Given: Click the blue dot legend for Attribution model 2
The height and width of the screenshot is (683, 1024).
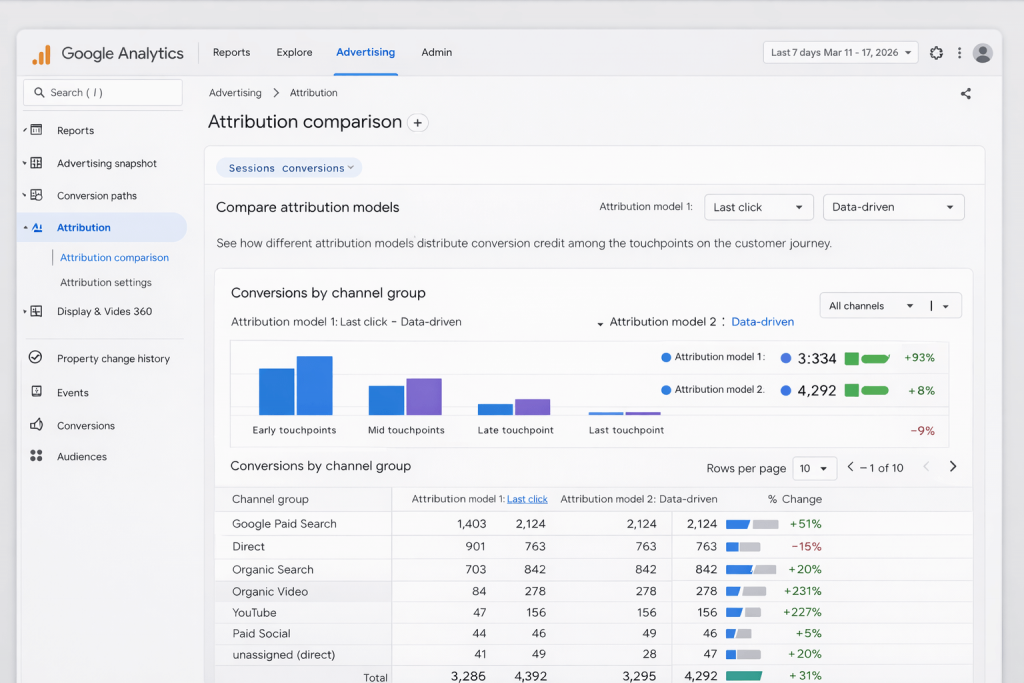Looking at the screenshot, I should coord(665,390).
